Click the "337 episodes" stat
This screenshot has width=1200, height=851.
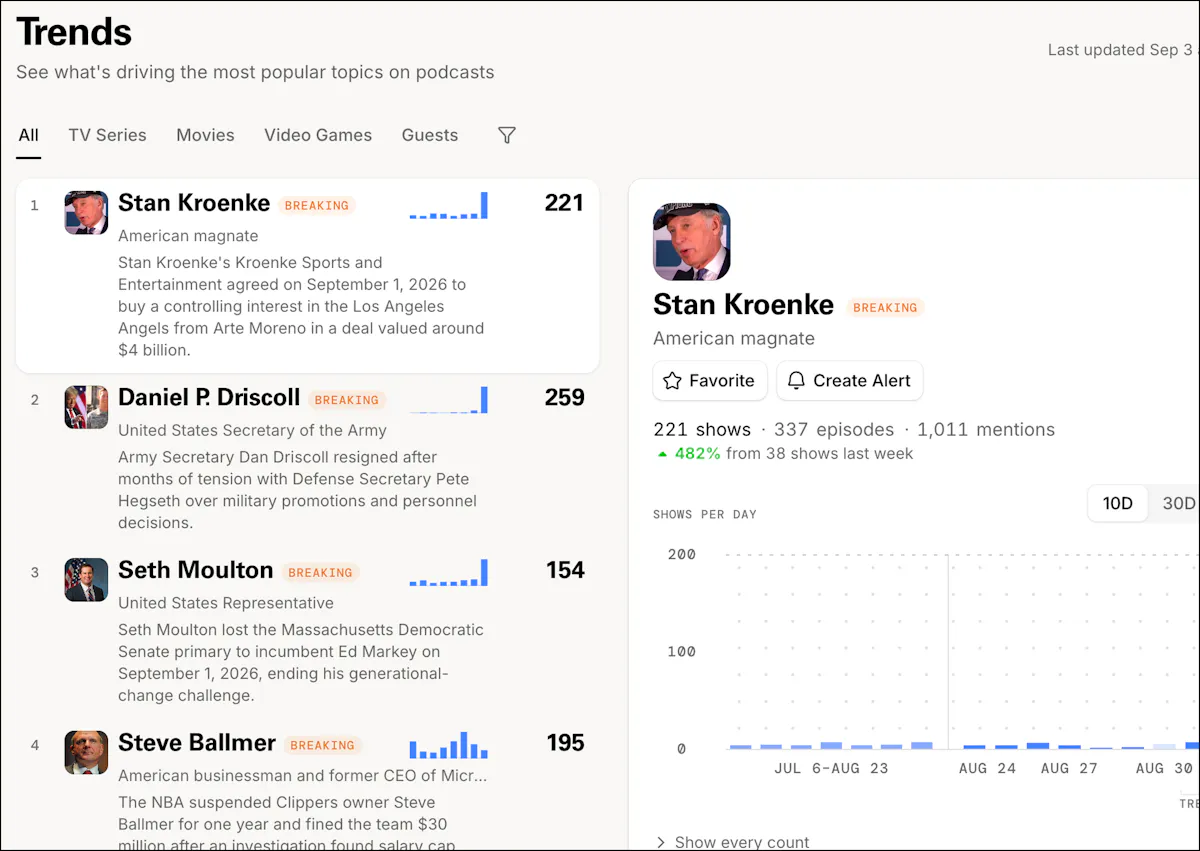click(x=834, y=430)
